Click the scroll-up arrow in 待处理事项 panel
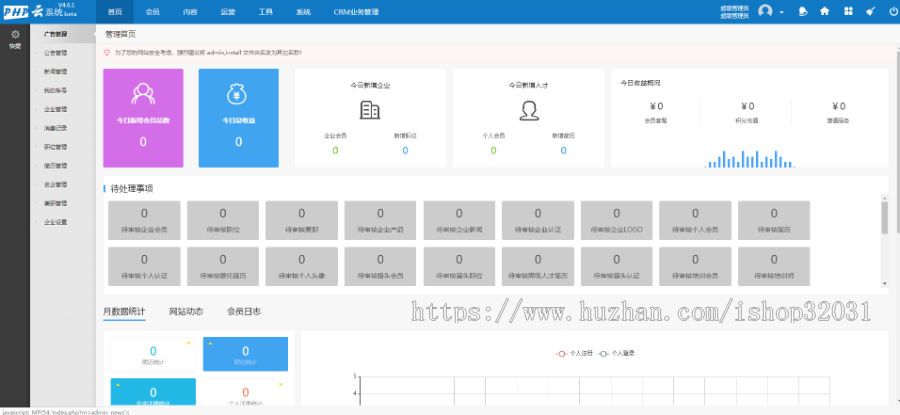The width and height of the screenshot is (900, 415). tap(885, 197)
